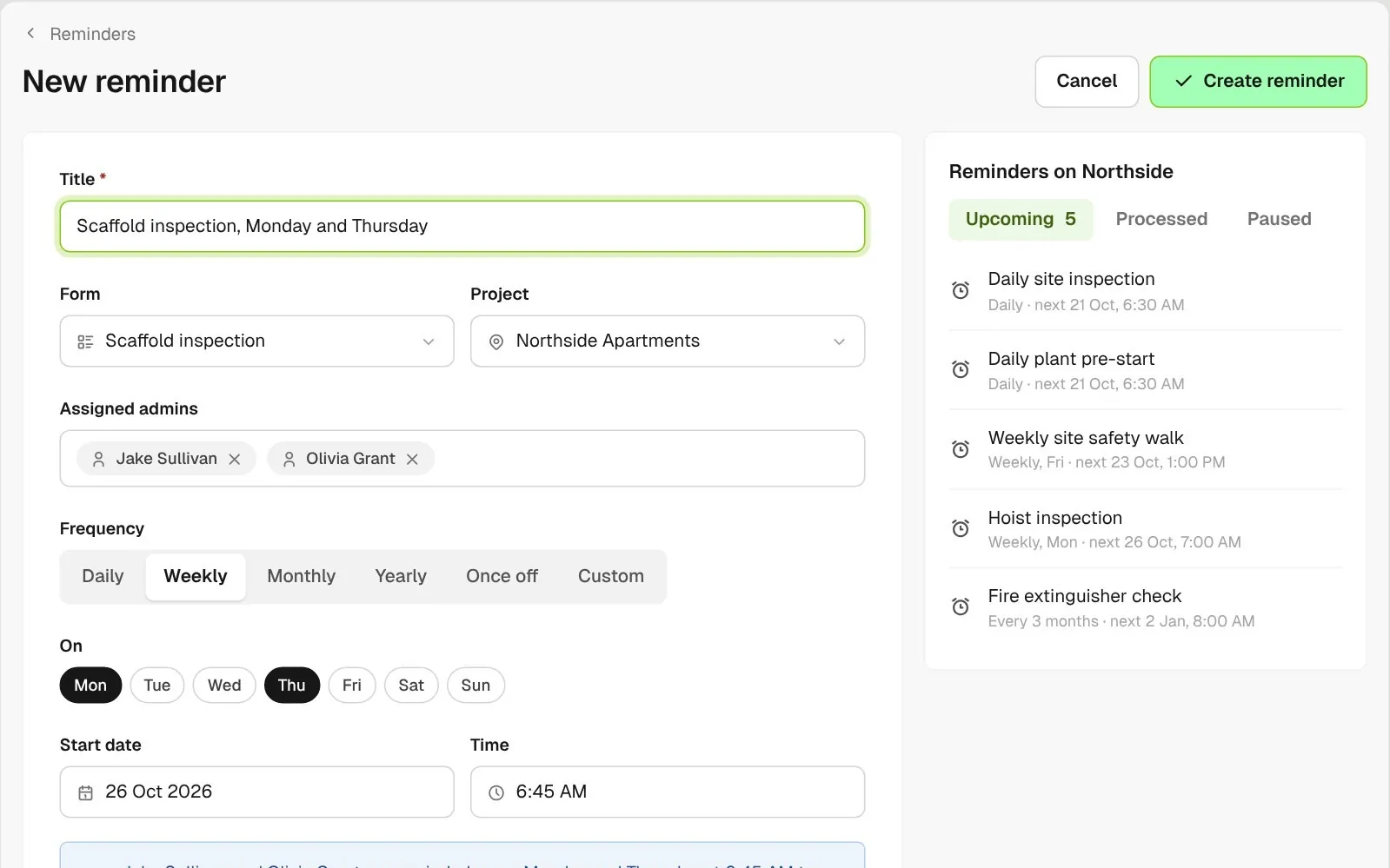Select Daily frequency

pyautogui.click(x=103, y=576)
